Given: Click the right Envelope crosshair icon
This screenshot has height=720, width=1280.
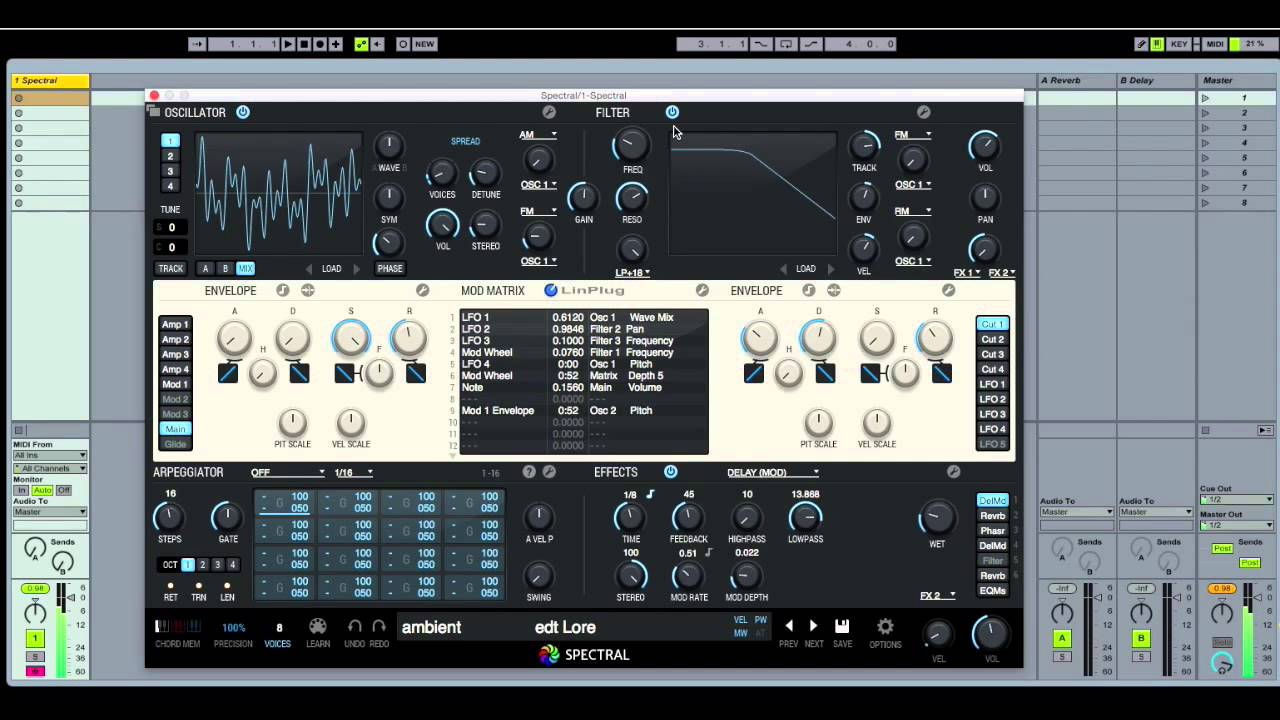Looking at the screenshot, I should pos(833,290).
